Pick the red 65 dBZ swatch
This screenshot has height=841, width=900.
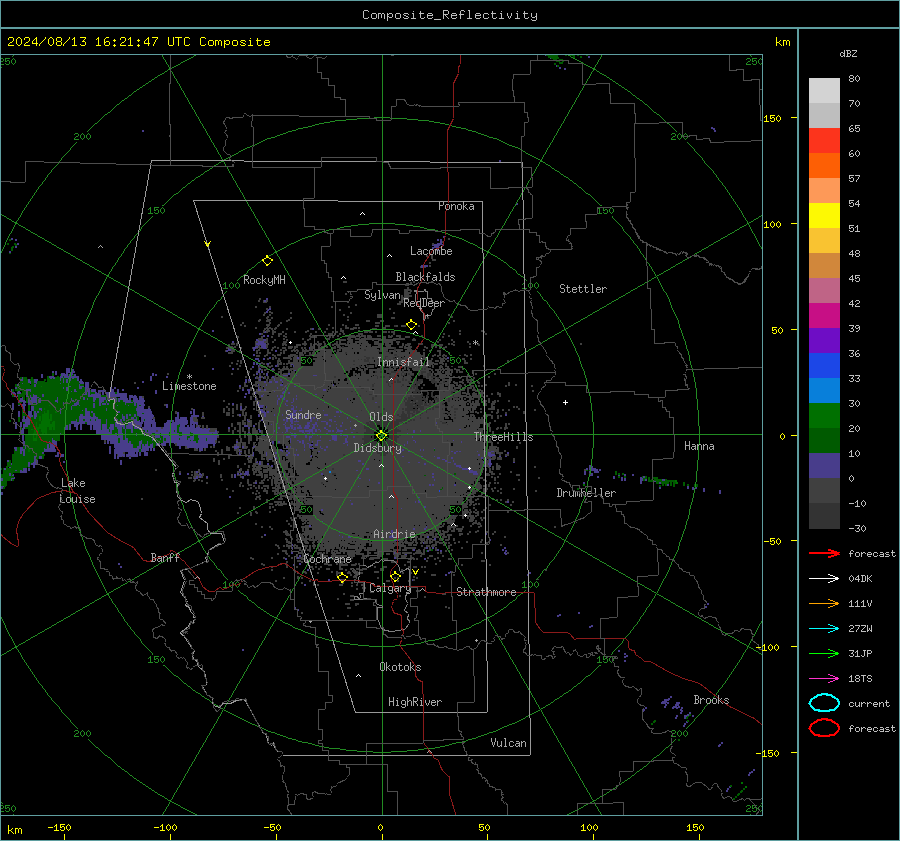click(x=824, y=141)
